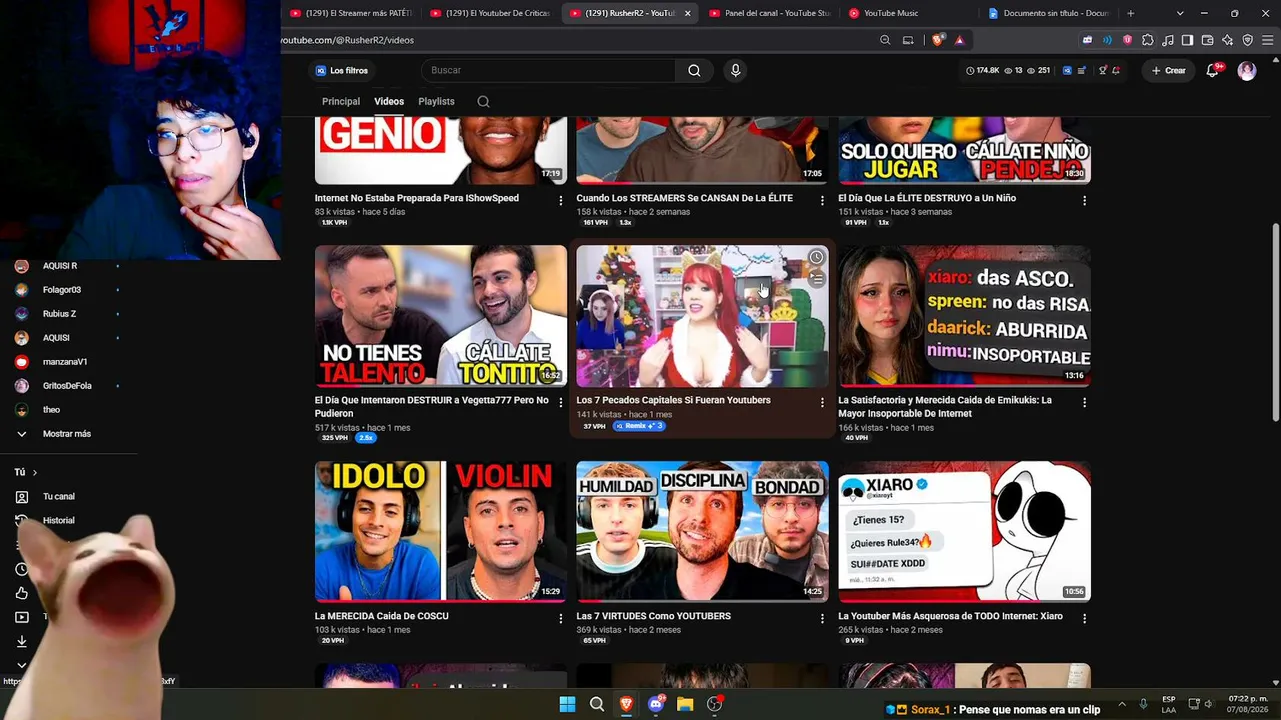Open YouTube notifications bell

[1213, 70]
